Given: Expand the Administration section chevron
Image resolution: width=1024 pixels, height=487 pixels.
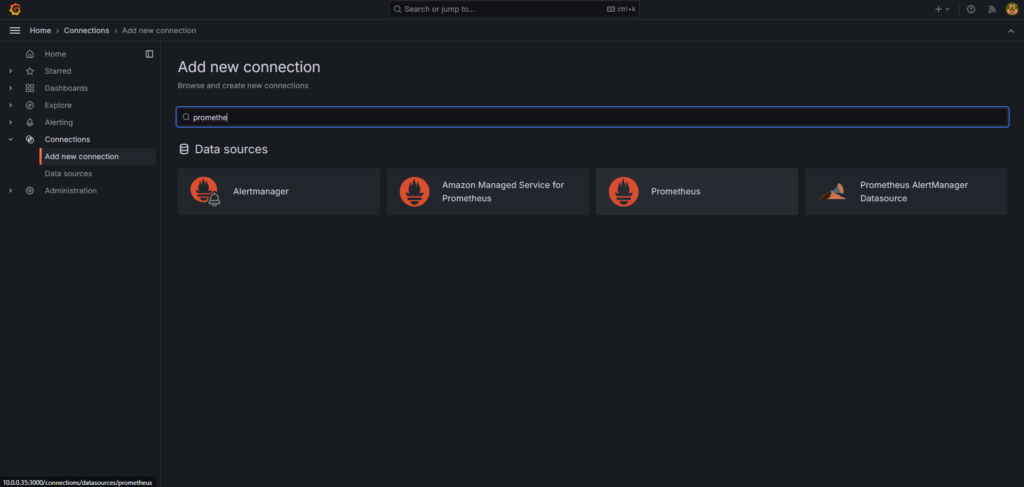Looking at the screenshot, I should pyautogui.click(x=10, y=191).
